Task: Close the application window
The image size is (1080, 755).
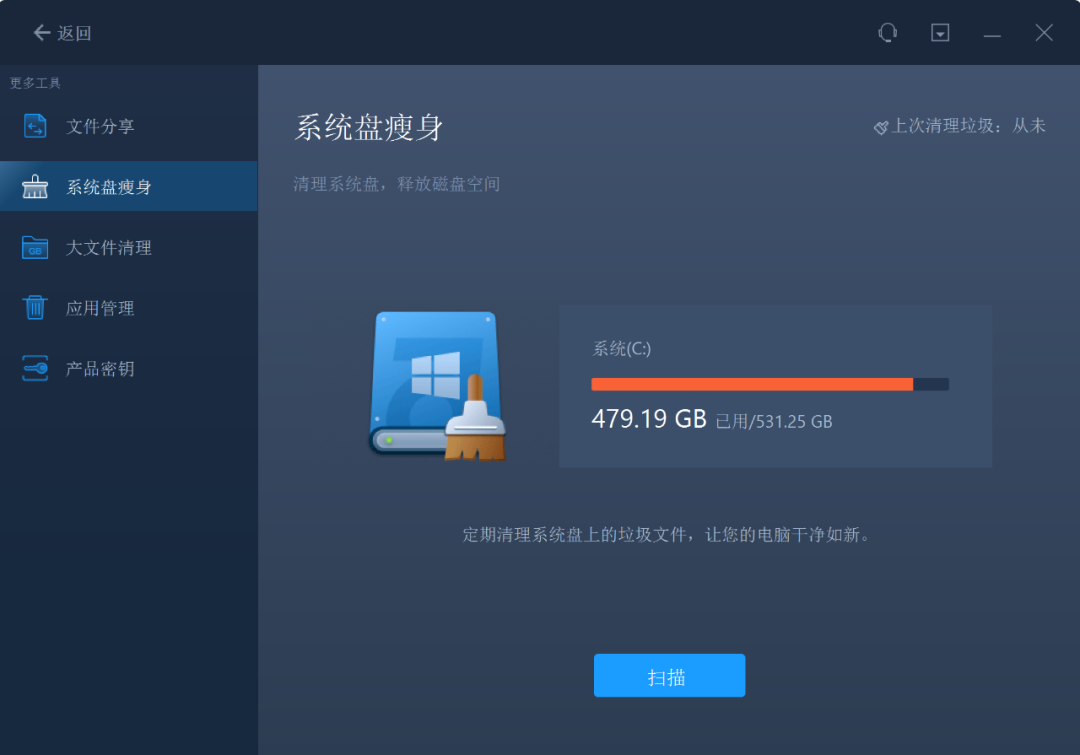Action: (1044, 32)
